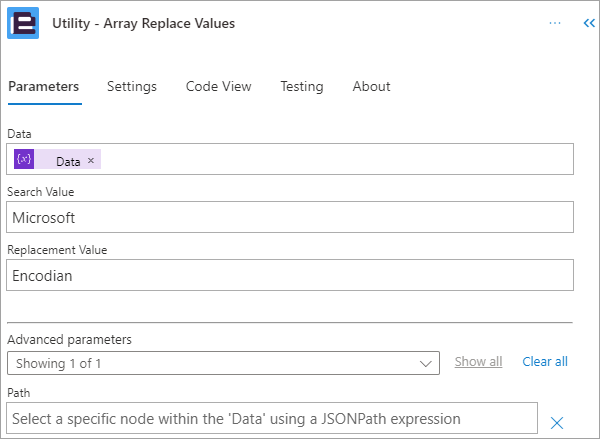This screenshot has width=600, height=439.
Task: Focus the Search Value field containing Microsoft
Action: pos(290,217)
